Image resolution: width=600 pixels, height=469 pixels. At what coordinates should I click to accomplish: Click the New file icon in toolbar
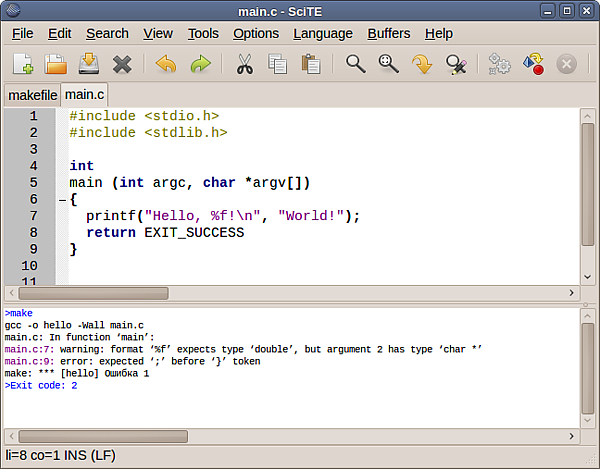23,65
